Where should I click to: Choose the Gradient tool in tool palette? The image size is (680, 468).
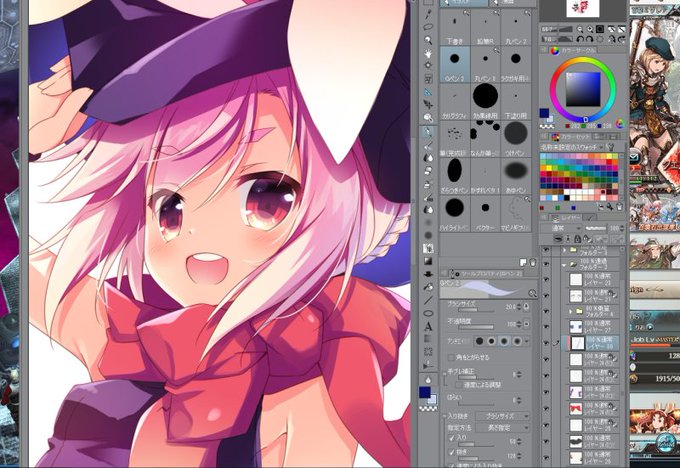(428, 261)
